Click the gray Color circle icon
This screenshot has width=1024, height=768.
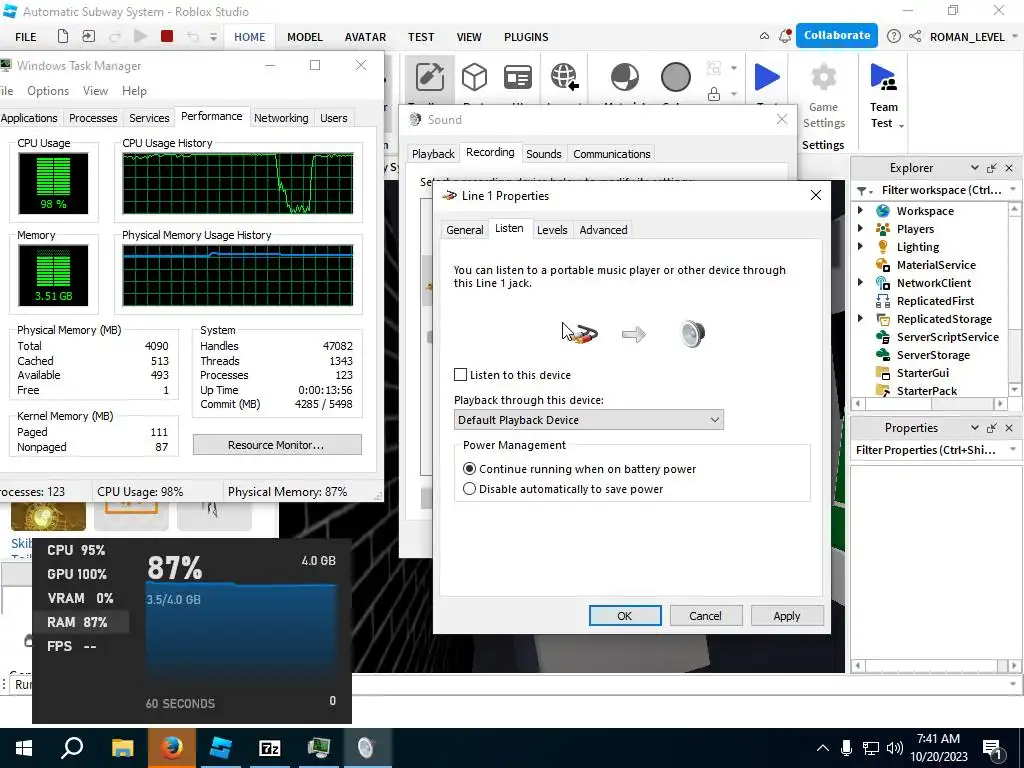(x=675, y=77)
